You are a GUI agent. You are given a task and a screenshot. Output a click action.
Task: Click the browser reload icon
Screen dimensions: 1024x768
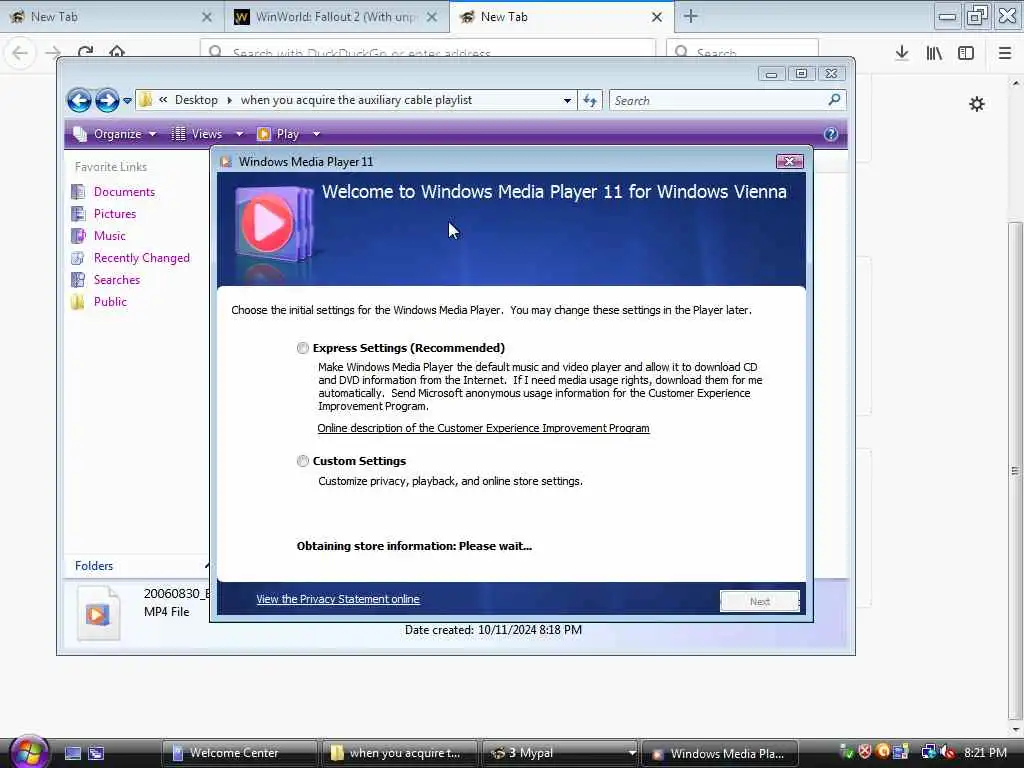click(x=86, y=52)
